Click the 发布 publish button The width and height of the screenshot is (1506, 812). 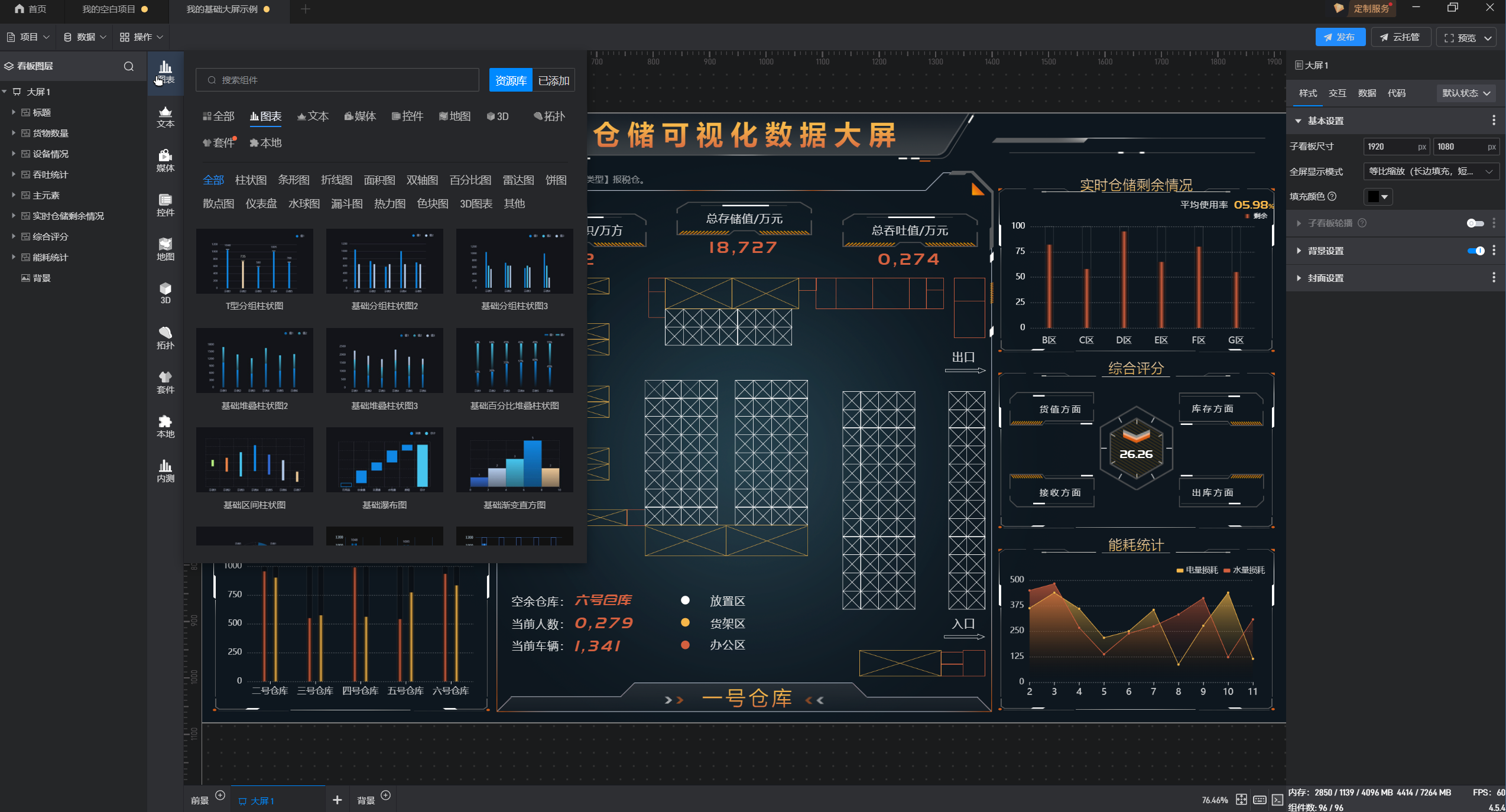click(x=1340, y=37)
